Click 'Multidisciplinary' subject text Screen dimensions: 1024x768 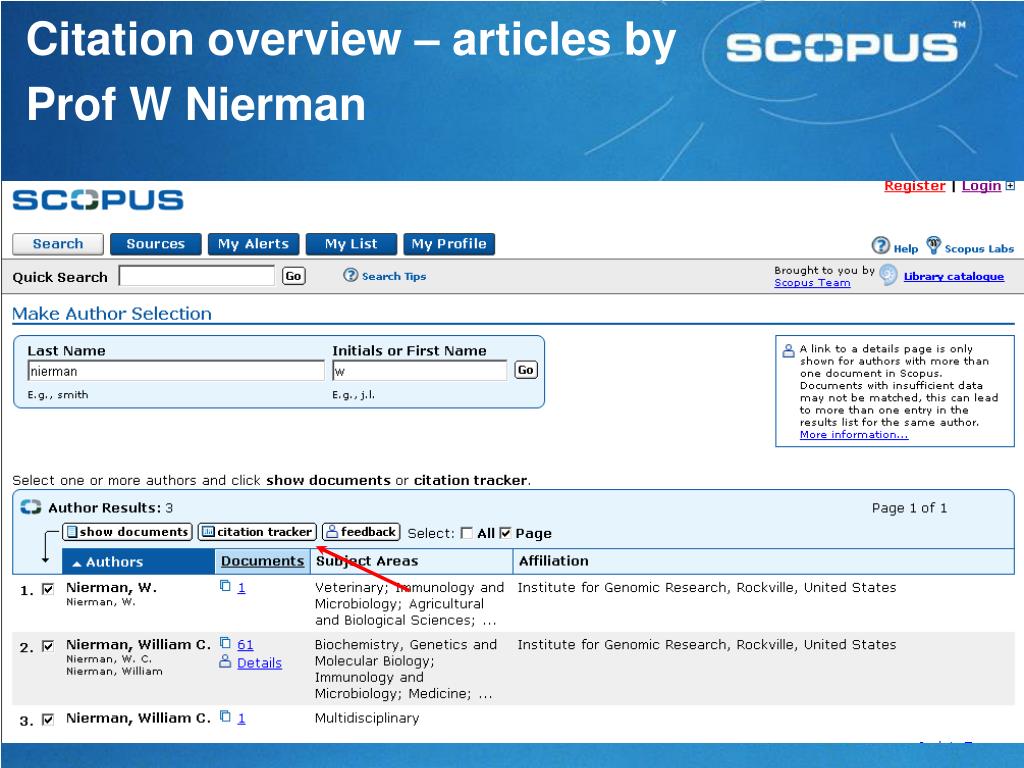pyautogui.click(x=367, y=718)
